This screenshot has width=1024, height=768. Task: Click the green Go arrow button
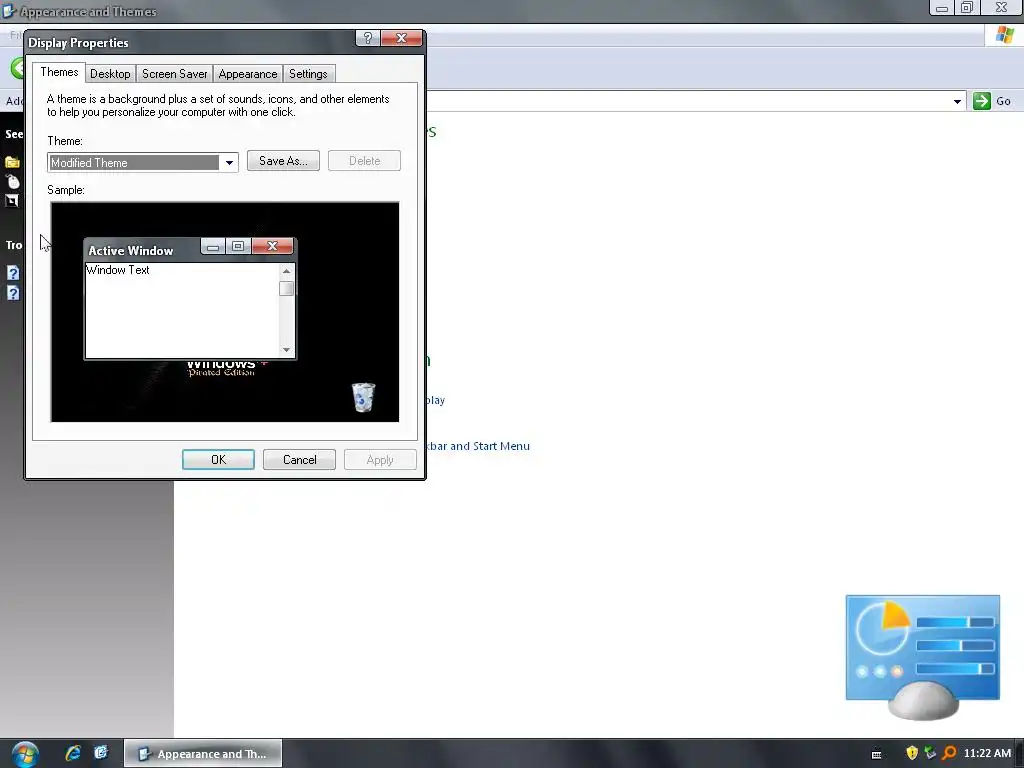point(982,101)
